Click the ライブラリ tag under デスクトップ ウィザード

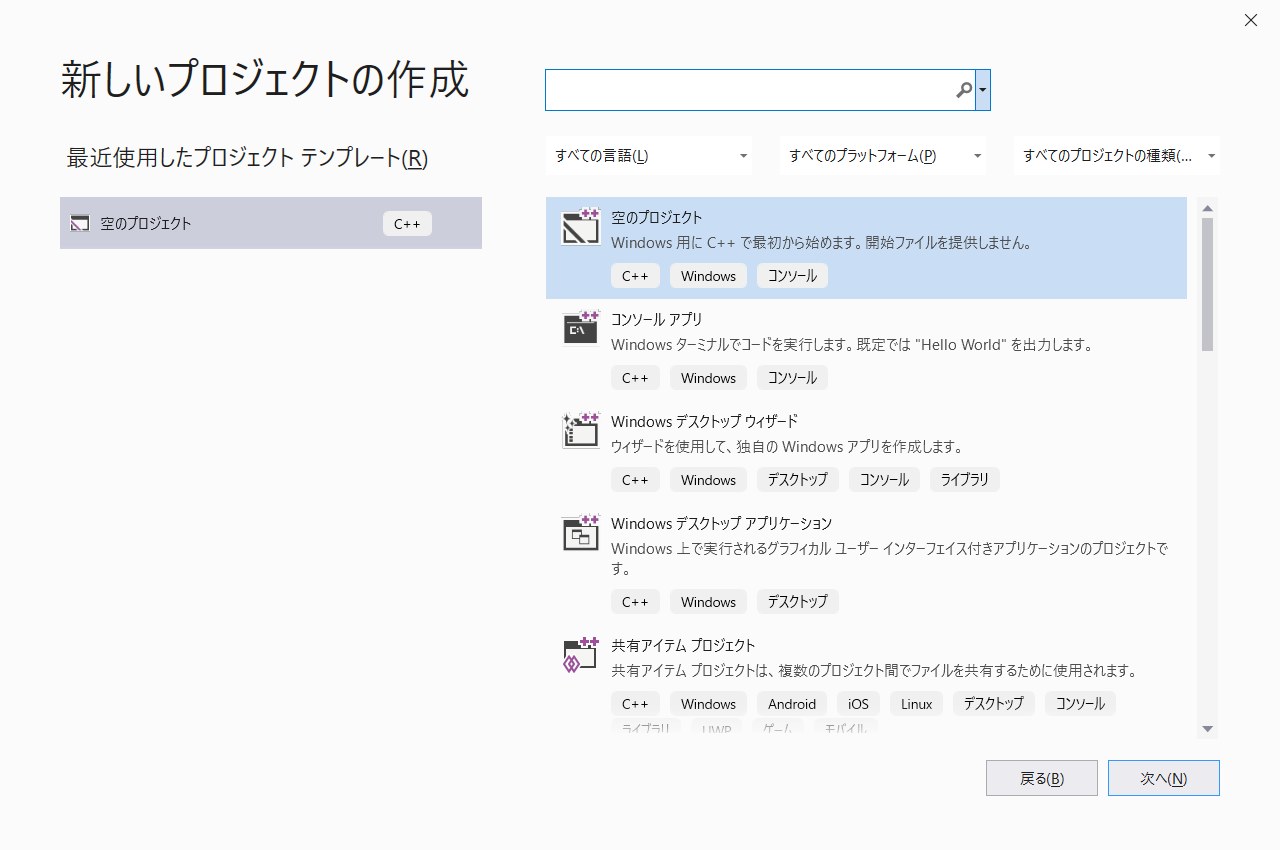click(x=965, y=480)
